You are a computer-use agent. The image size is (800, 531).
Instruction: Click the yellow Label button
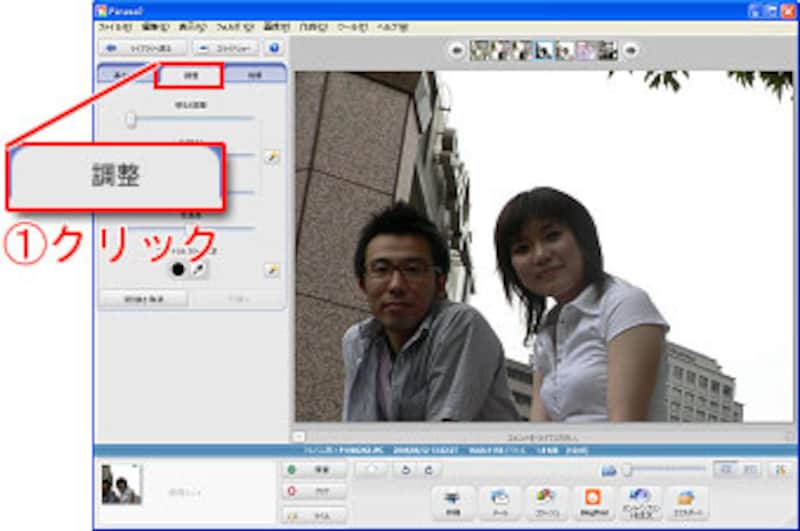tap(314, 516)
